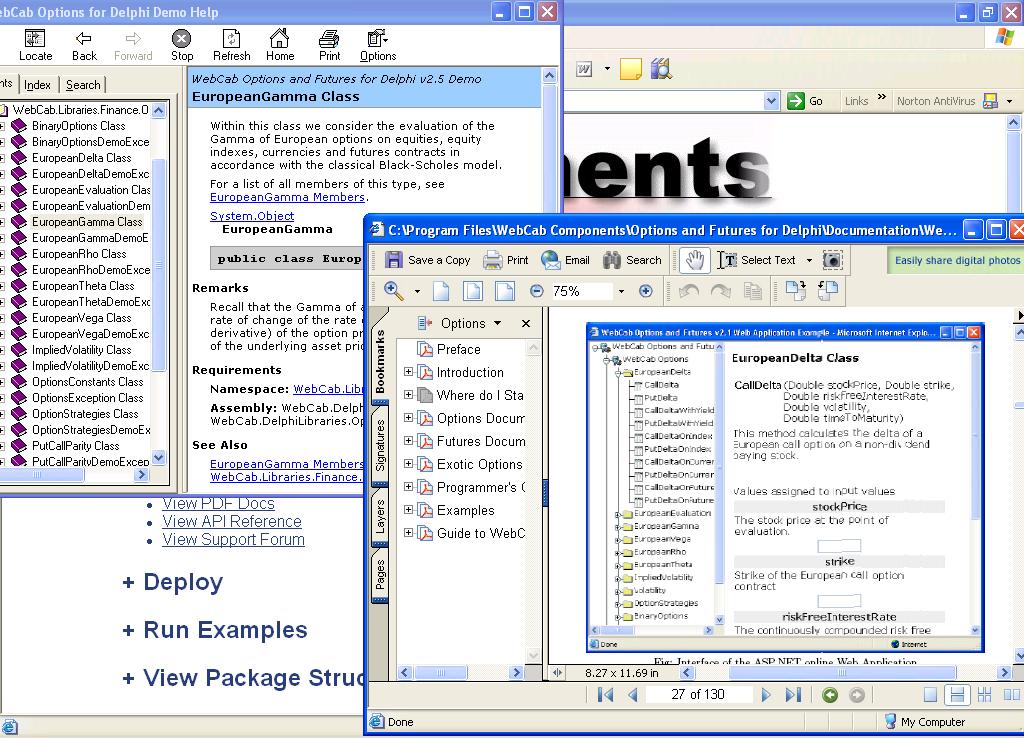Select the Zoom In magnifier tool

394,291
